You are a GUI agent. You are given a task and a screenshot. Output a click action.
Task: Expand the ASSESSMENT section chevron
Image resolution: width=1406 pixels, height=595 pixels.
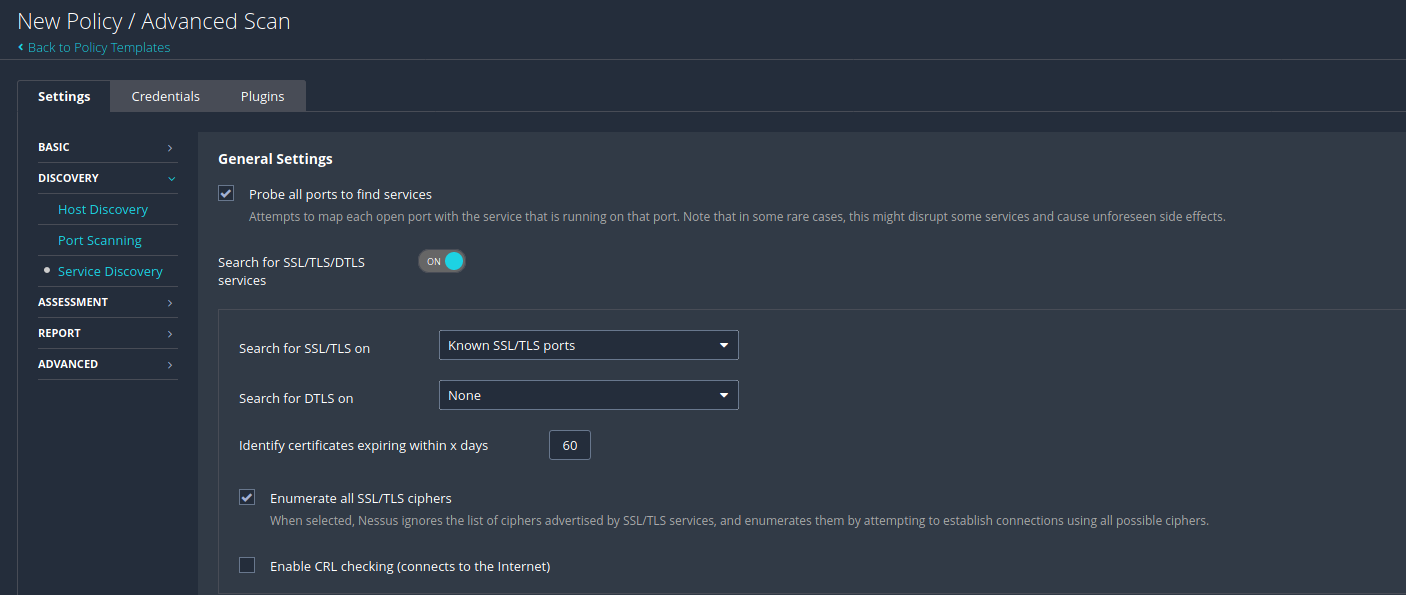click(170, 303)
